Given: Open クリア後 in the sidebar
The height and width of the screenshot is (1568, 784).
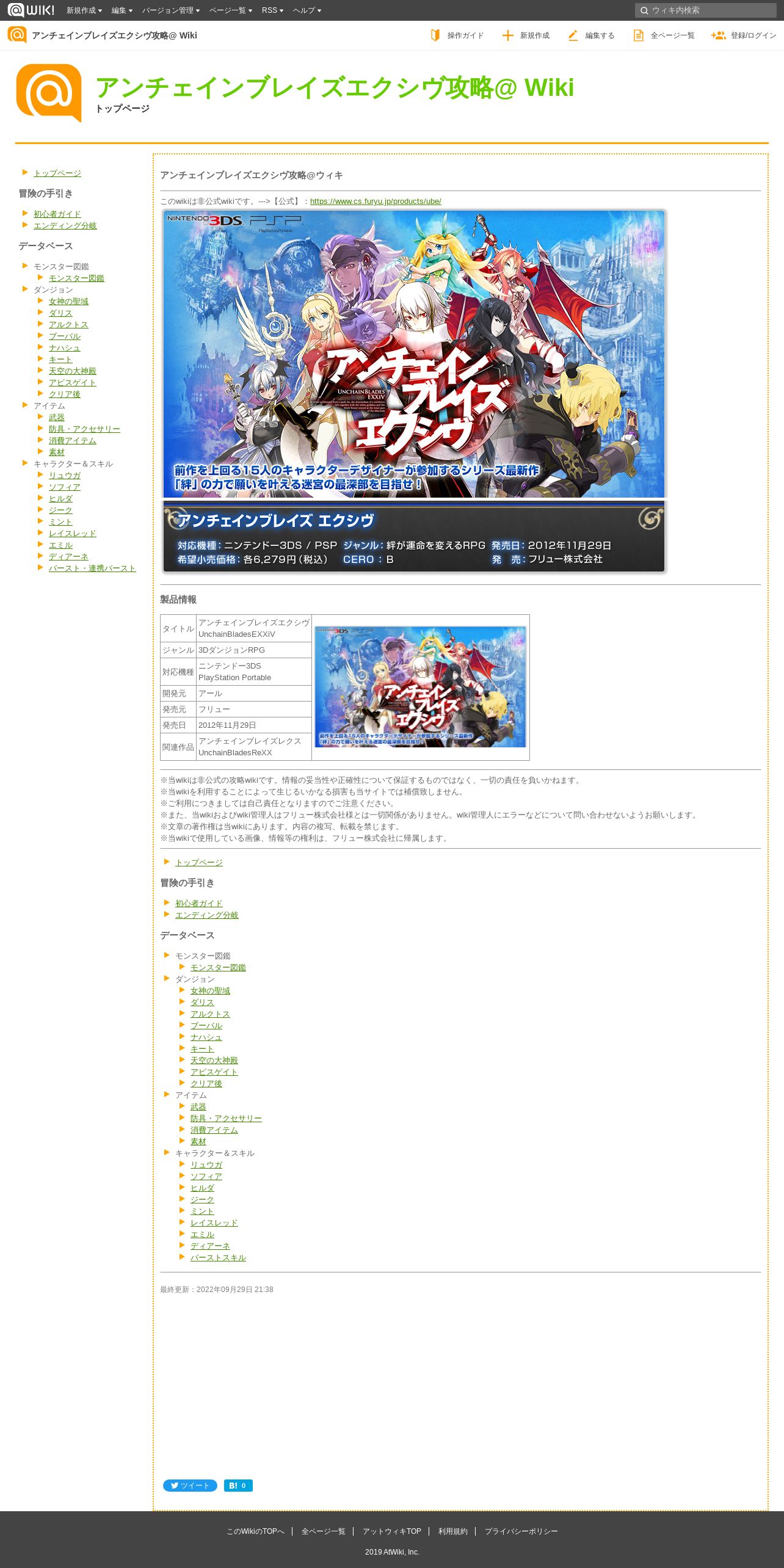Looking at the screenshot, I should pyautogui.click(x=65, y=394).
